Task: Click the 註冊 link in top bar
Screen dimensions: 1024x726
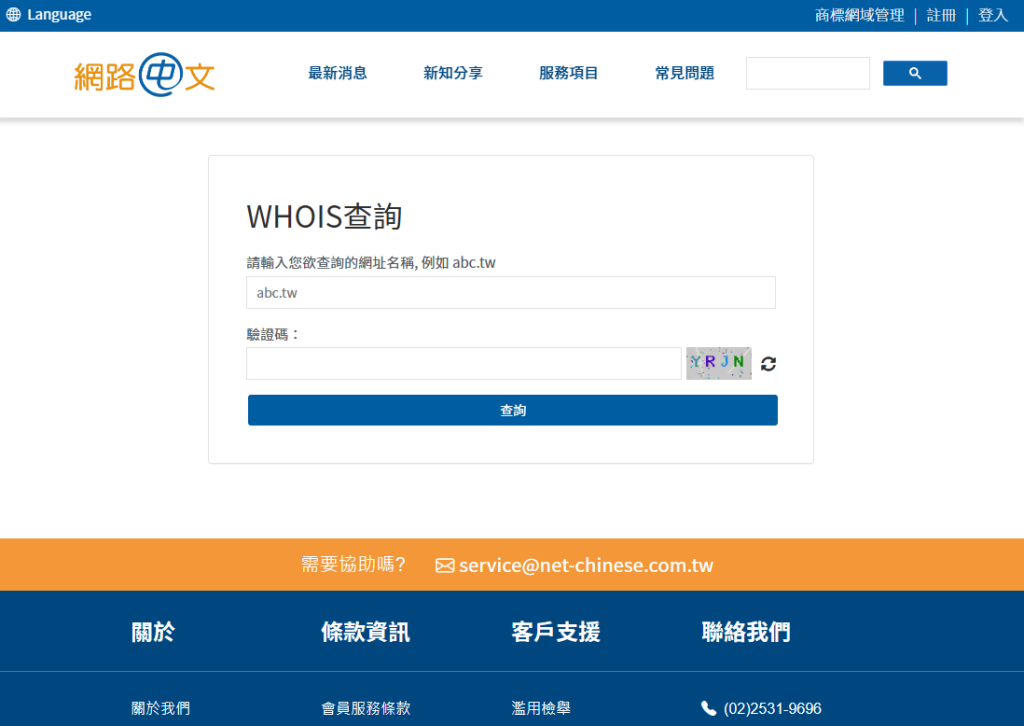Action: coord(941,14)
